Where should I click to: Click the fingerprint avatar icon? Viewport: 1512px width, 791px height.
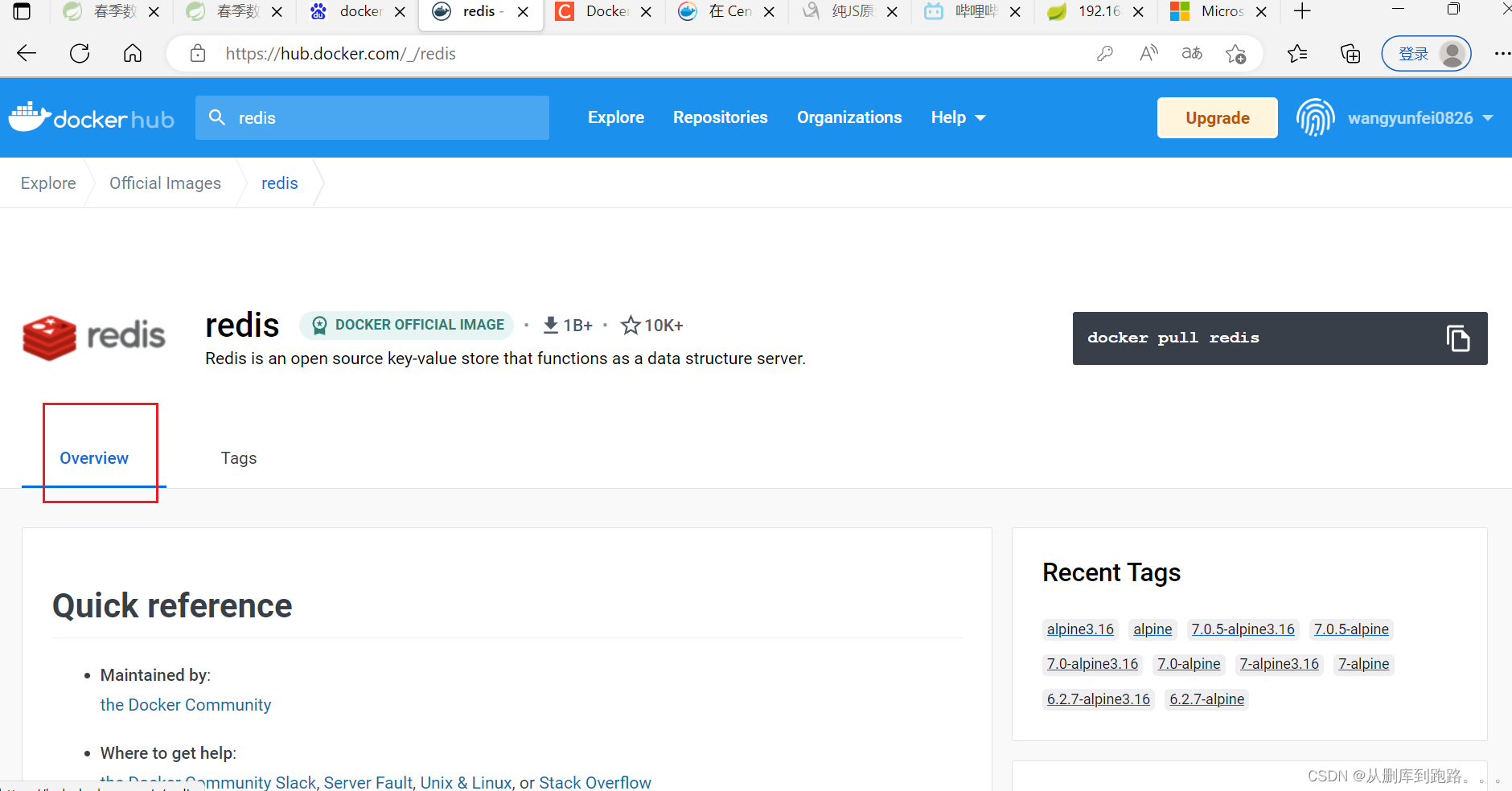1315,117
